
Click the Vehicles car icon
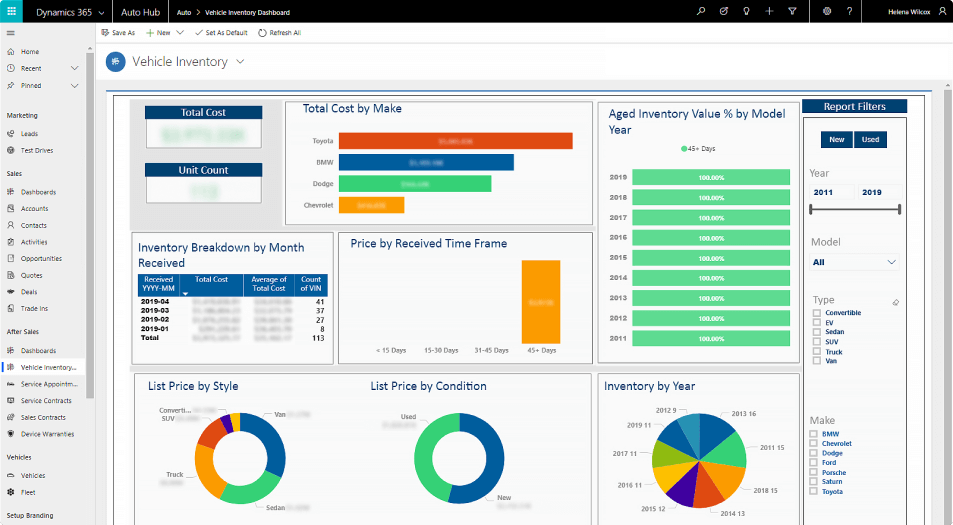[10, 475]
